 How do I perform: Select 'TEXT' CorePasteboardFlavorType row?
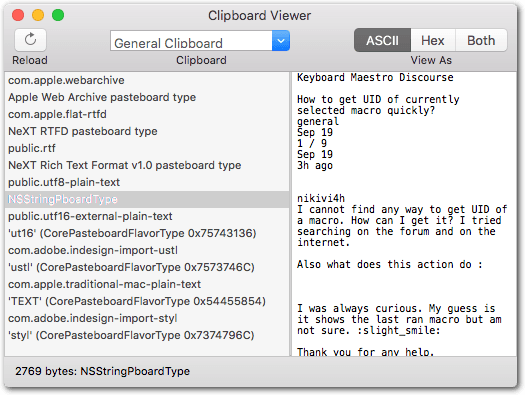point(147,301)
